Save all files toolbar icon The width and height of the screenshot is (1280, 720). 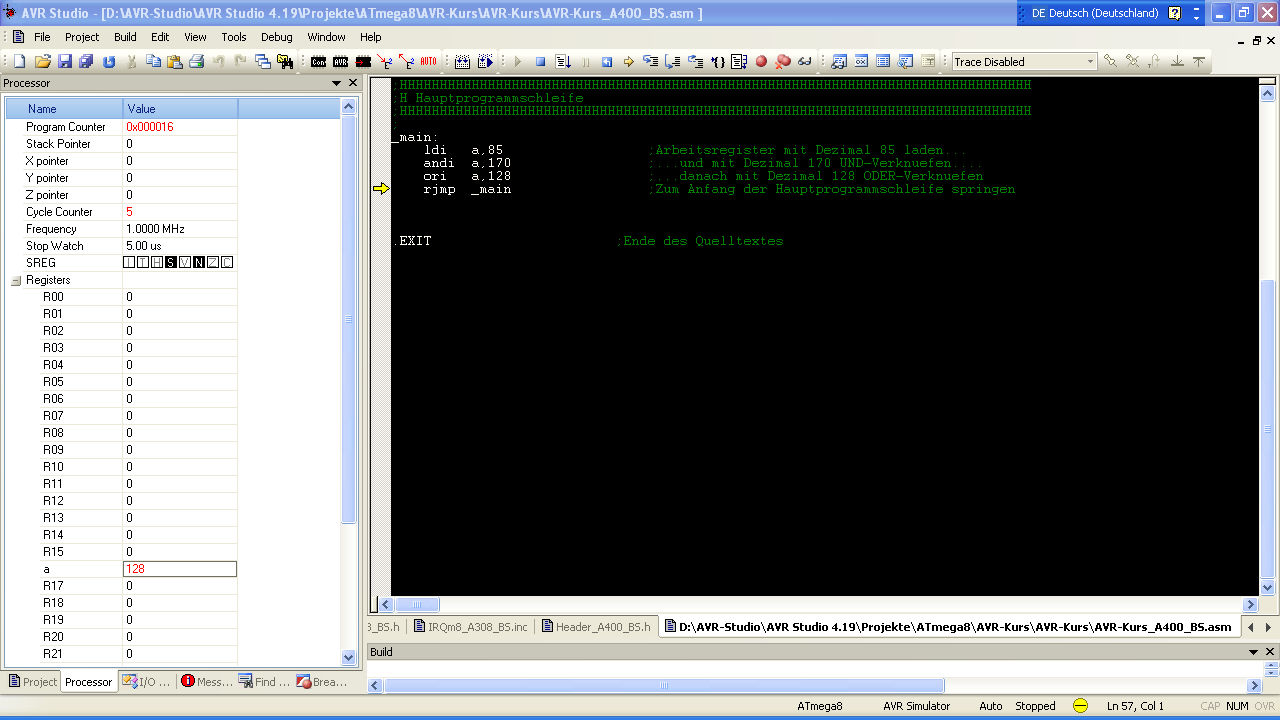[86, 61]
